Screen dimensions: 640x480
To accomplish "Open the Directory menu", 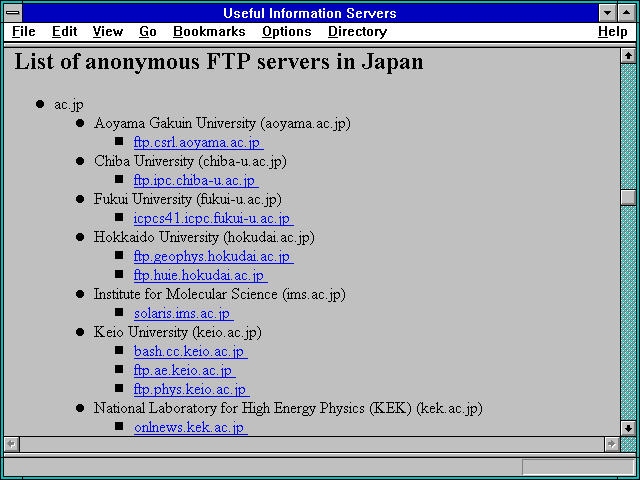I will tap(357, 32).
